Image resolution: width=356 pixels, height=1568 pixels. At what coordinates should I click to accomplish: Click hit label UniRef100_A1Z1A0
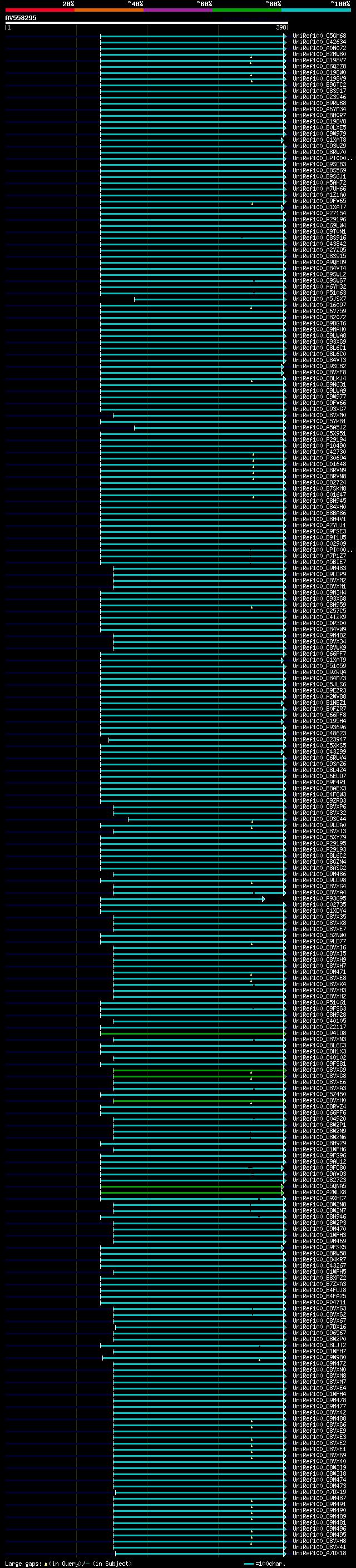pos(319,195)
